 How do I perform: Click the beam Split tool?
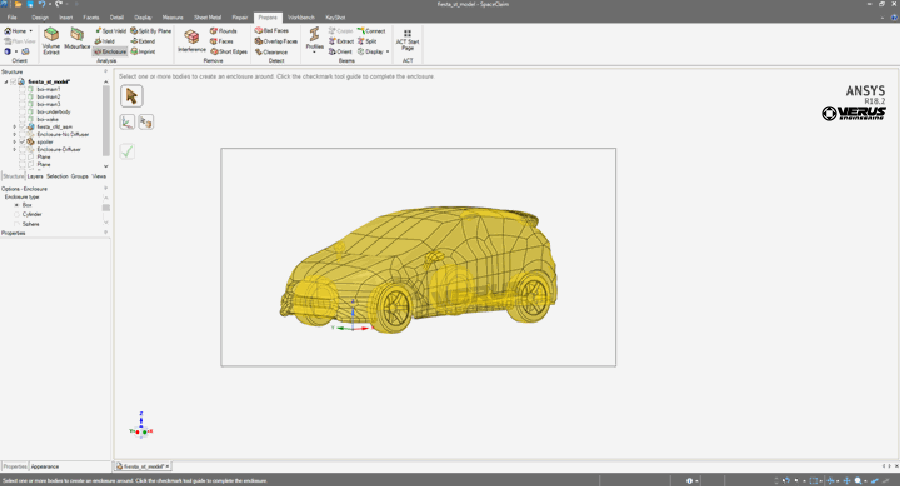[x=367, y=41]
